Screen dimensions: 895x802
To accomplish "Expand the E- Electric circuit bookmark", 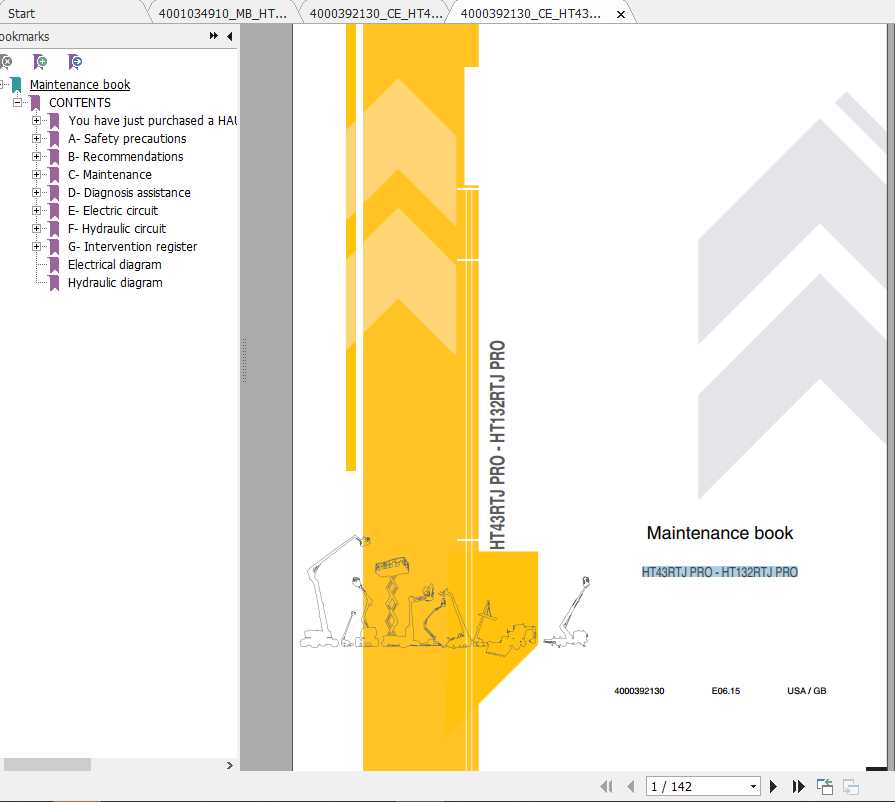I will click(37, 211).
